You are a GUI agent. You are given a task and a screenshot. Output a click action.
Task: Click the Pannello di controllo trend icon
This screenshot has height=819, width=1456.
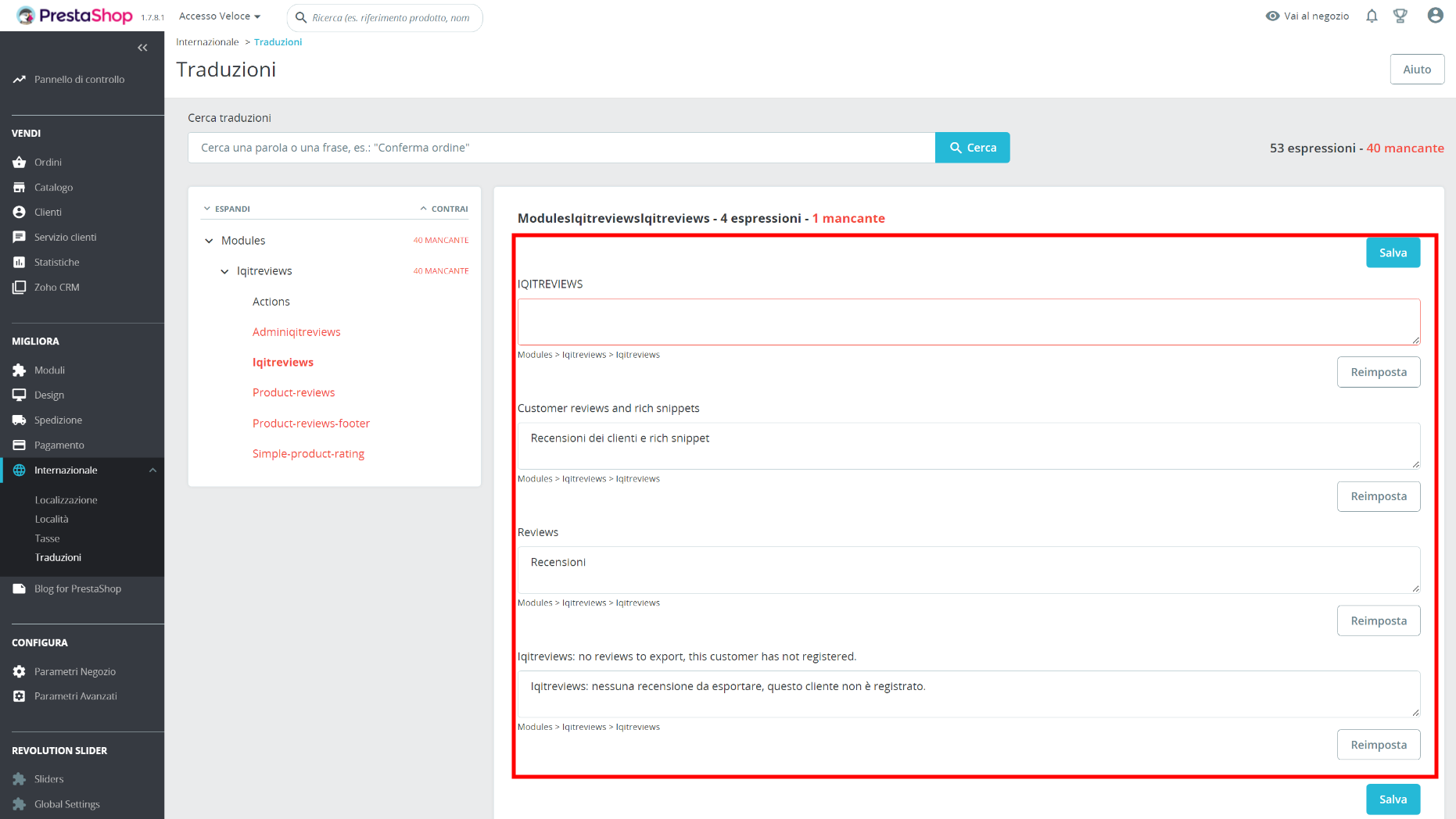pyautogui.click(x=20, y=80)
